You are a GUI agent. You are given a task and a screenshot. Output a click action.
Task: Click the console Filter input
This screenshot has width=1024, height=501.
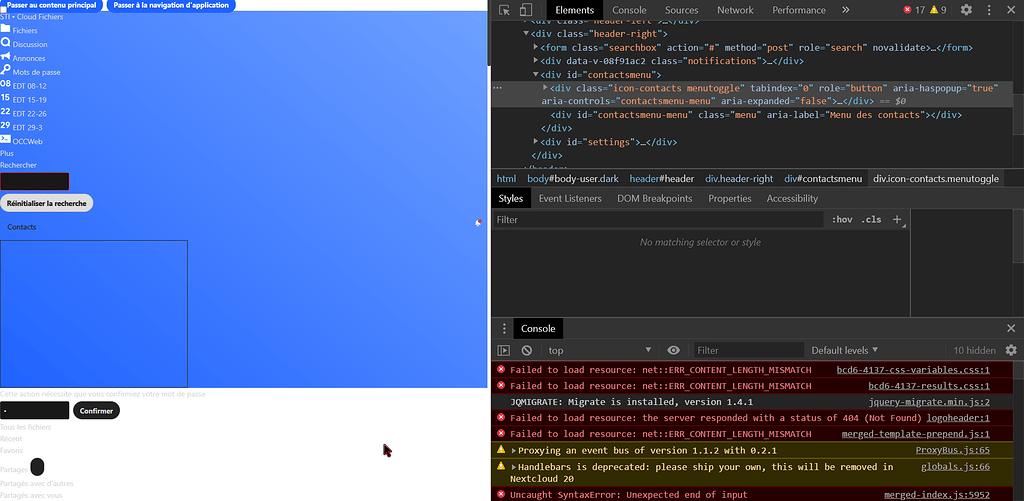pyautogui.click(x=748, y=350)
